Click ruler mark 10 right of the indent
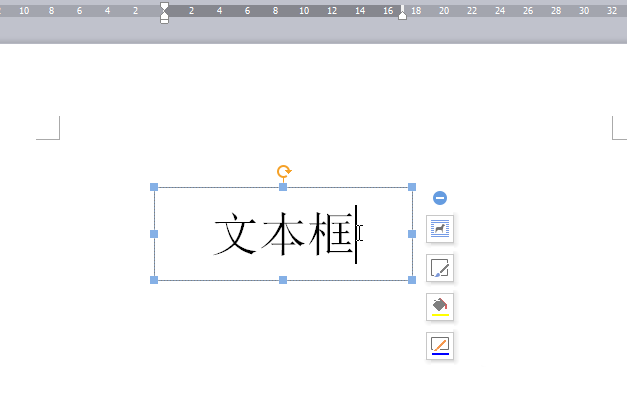Image resolution: width=627 pixels, height=398 pixels. click(x=304, y=11)
